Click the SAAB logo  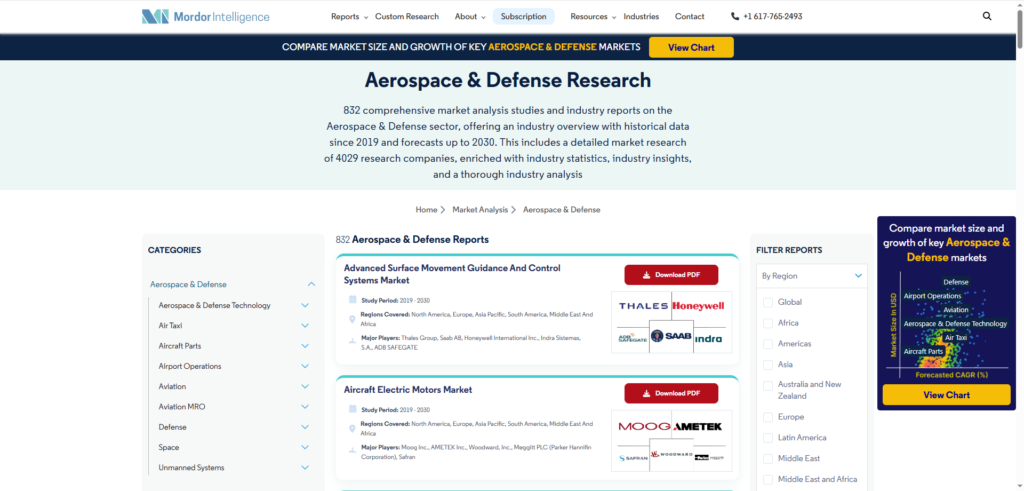click(671, 337)
